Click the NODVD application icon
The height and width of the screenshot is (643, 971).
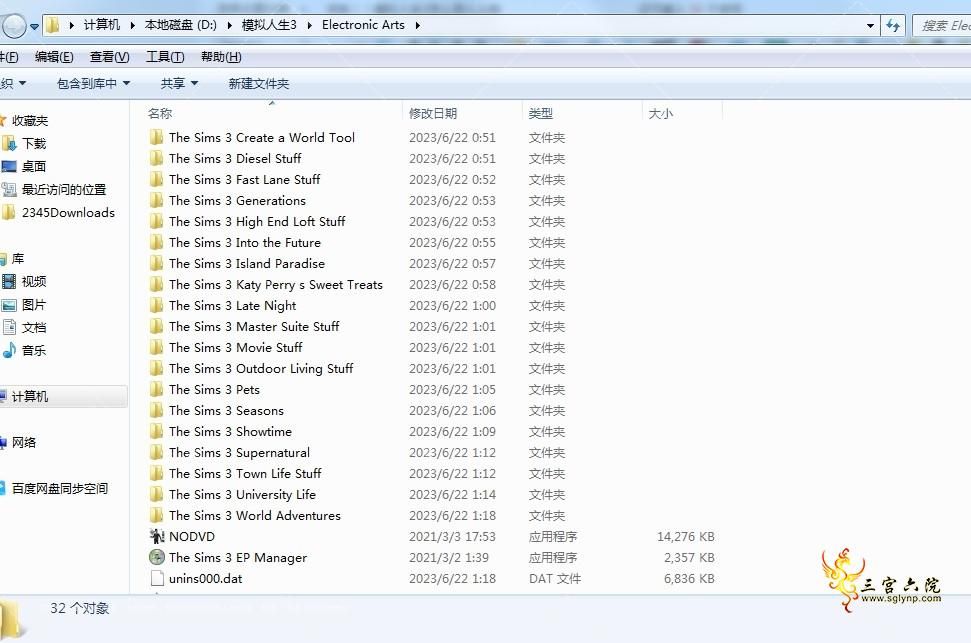(x=157, y=536)
